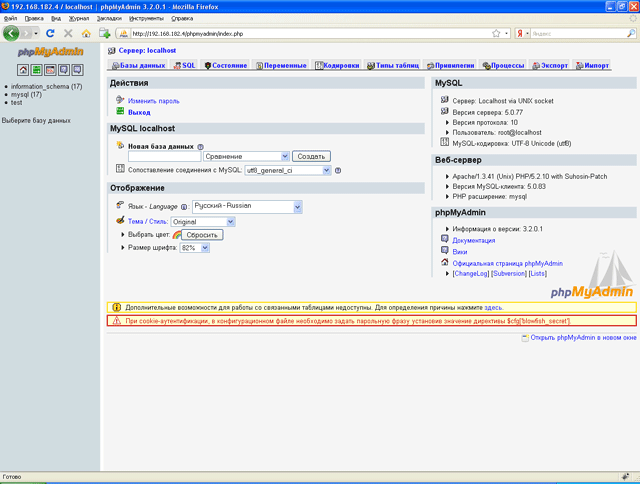Open the SQL query window icon in sidebar

click(50, 70)
